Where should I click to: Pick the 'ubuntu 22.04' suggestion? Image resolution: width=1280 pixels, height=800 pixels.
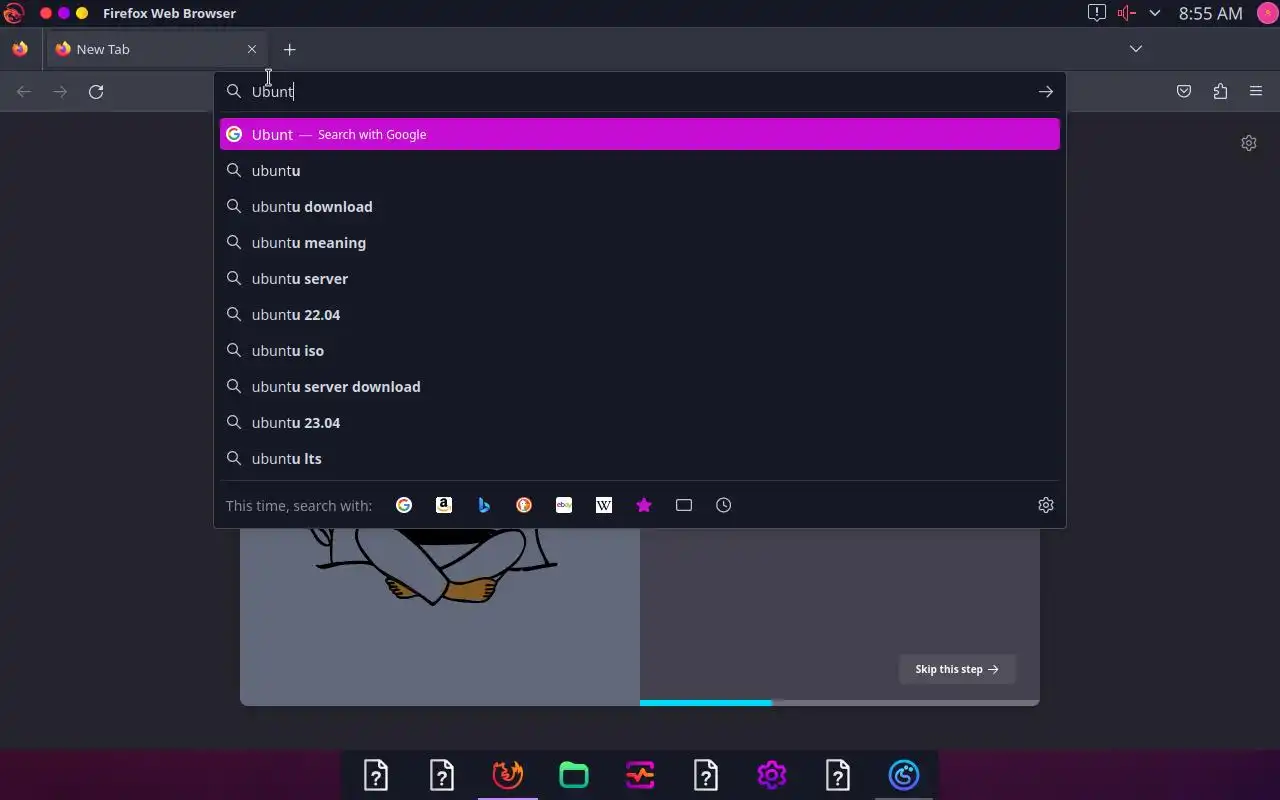click(x=640, y=314)
